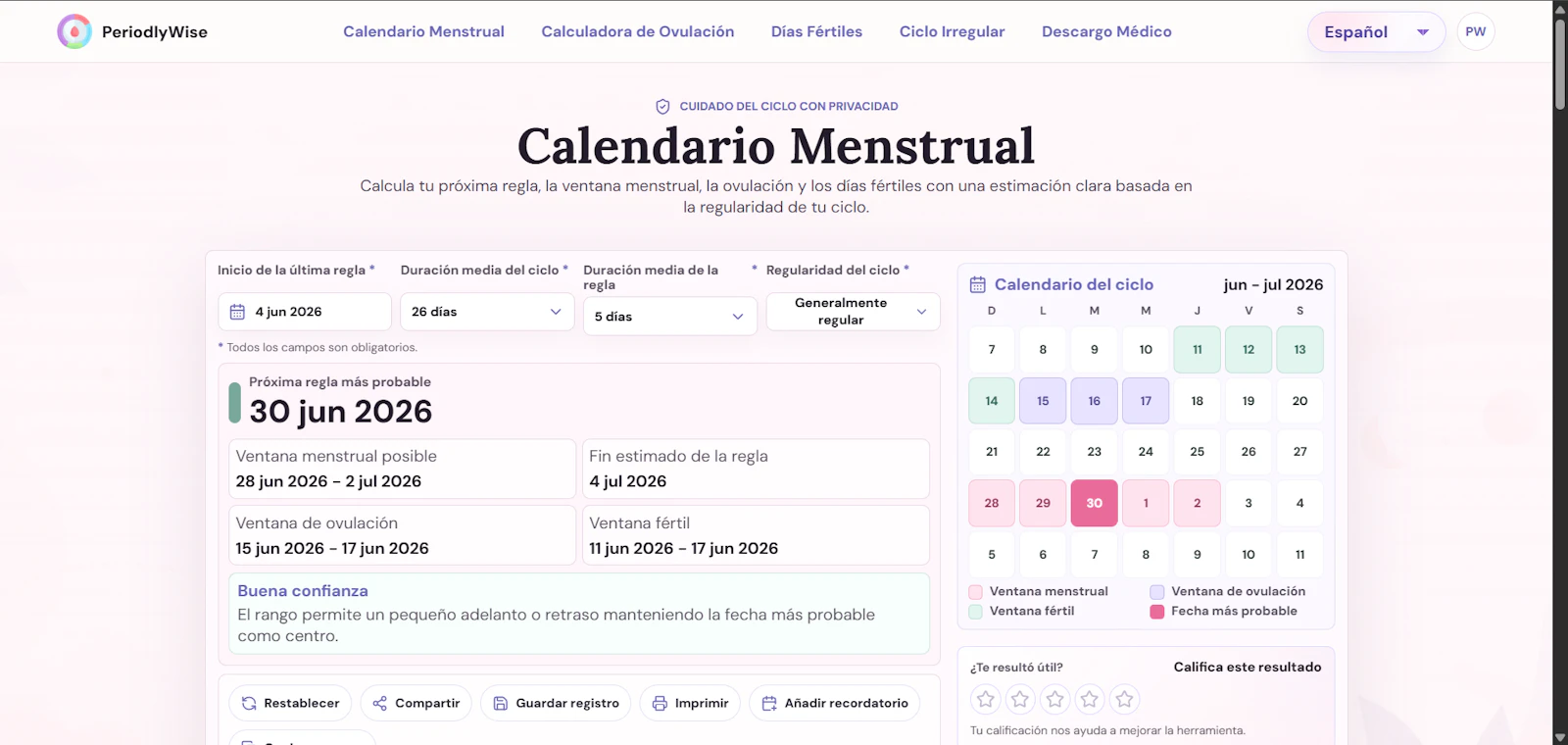Open the PW profile avatar
The width and height of the screenshot is (1568, 745).
click(1476, 31)
